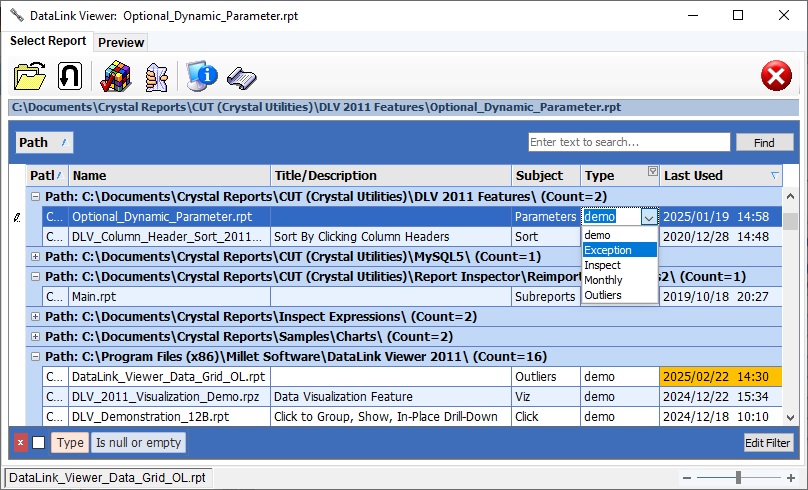Screen dimensions: 808x490
Task: Choose 'Exception' in the Type dropdown list
Action: [x=619, y=250]
